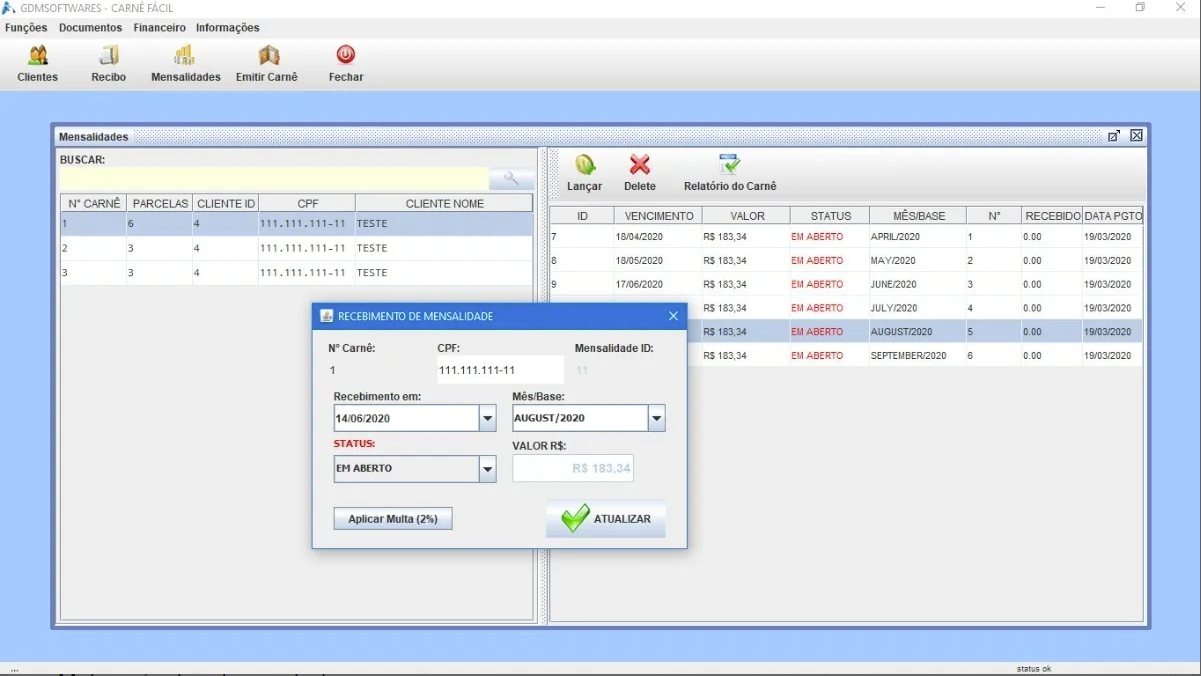Click the Recibo toolbar icon
This screenshot has height=676, width=1201.
point(108,57)
